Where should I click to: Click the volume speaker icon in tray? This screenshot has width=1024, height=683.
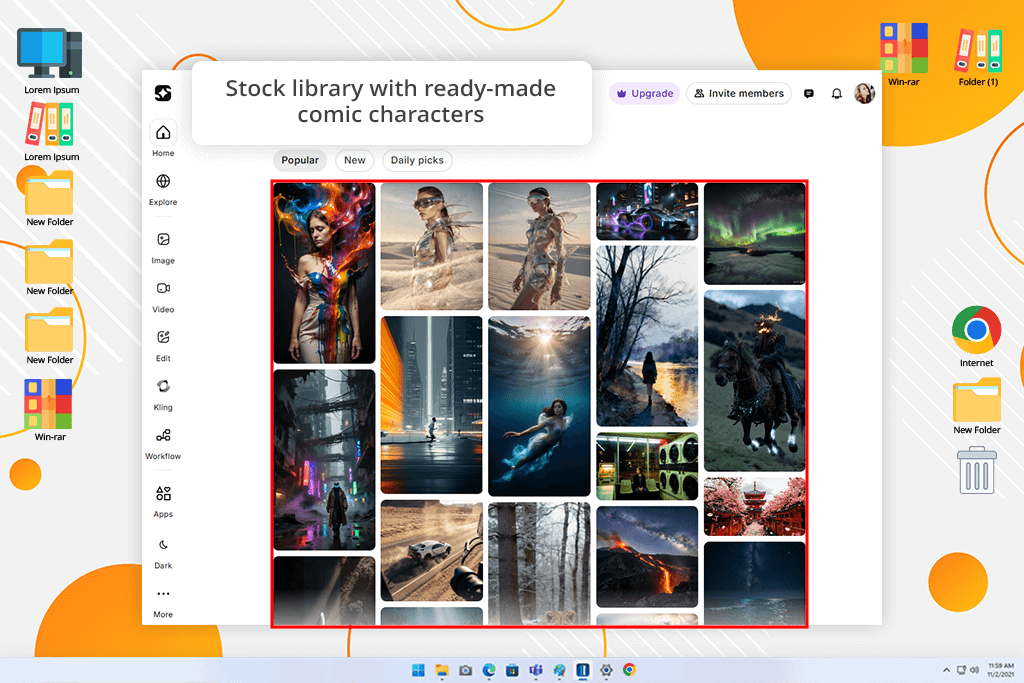(x=974, y=670)
